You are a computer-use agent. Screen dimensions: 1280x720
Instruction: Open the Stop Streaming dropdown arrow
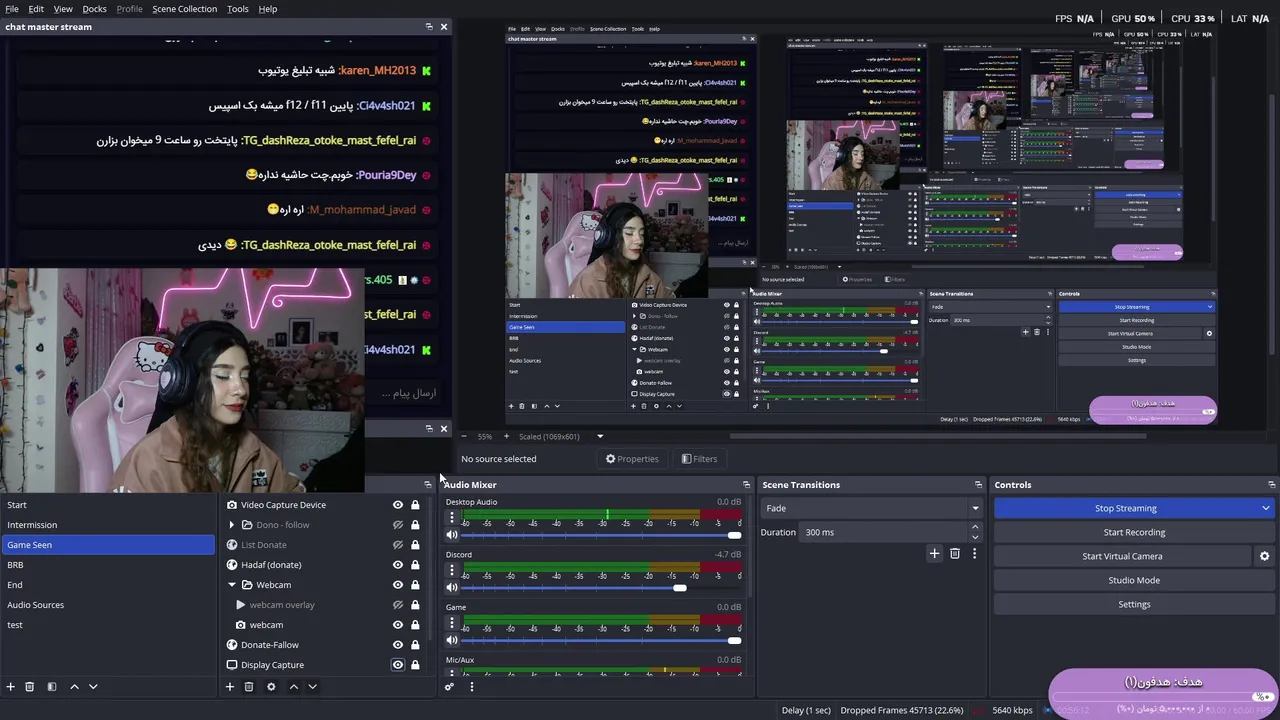[1265, 508]
